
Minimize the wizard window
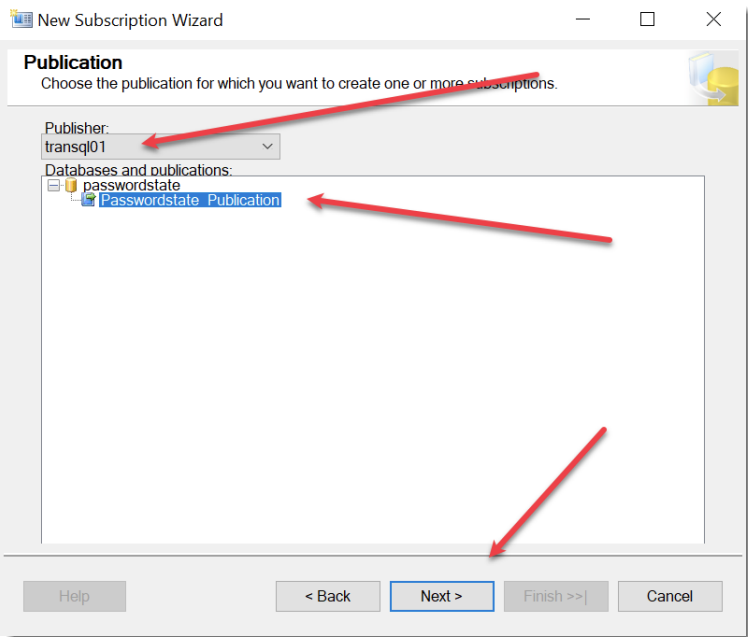[582, 20]
